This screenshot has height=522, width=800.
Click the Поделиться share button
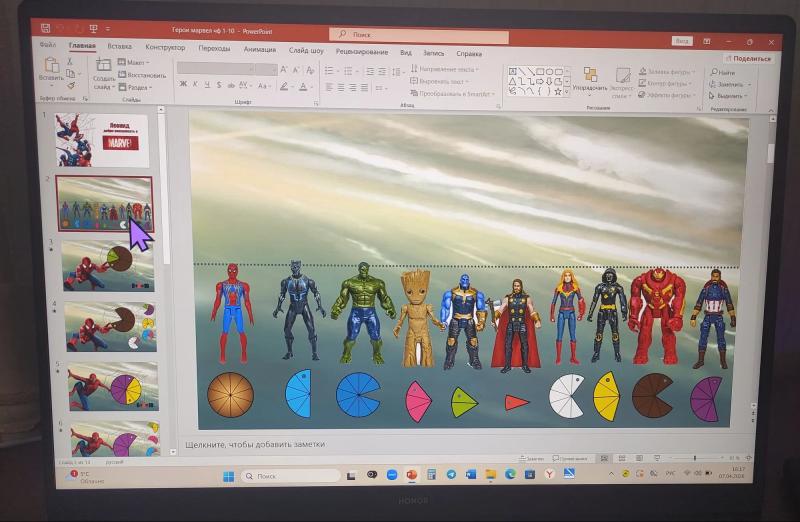tap(748, 59)
